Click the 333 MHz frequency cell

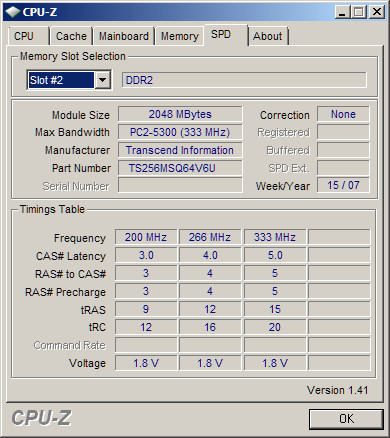[x=275, y=237]
